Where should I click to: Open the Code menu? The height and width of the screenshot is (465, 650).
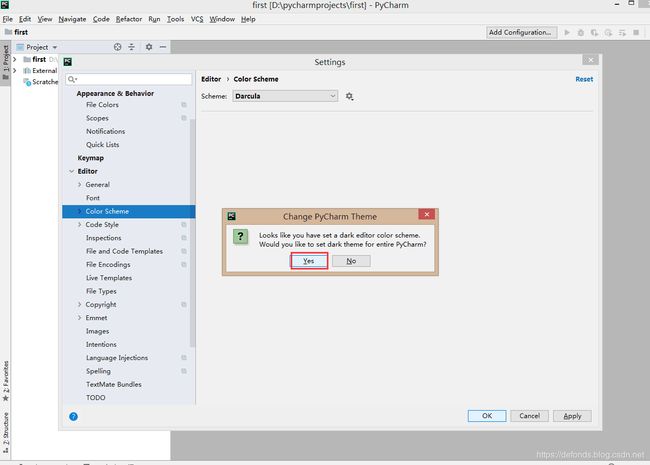(101, 19)
